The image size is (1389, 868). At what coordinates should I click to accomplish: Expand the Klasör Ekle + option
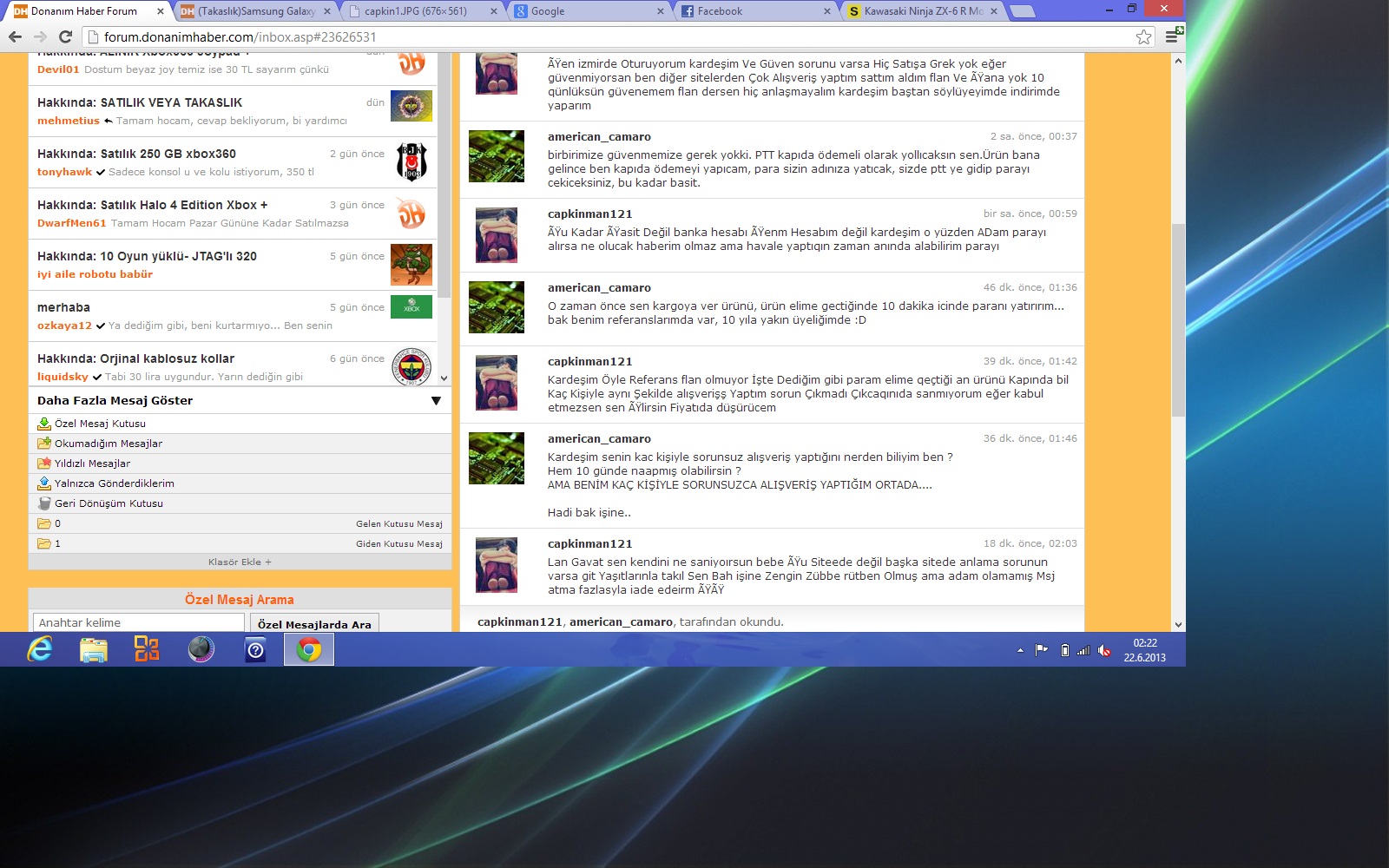tap(240, 562)
